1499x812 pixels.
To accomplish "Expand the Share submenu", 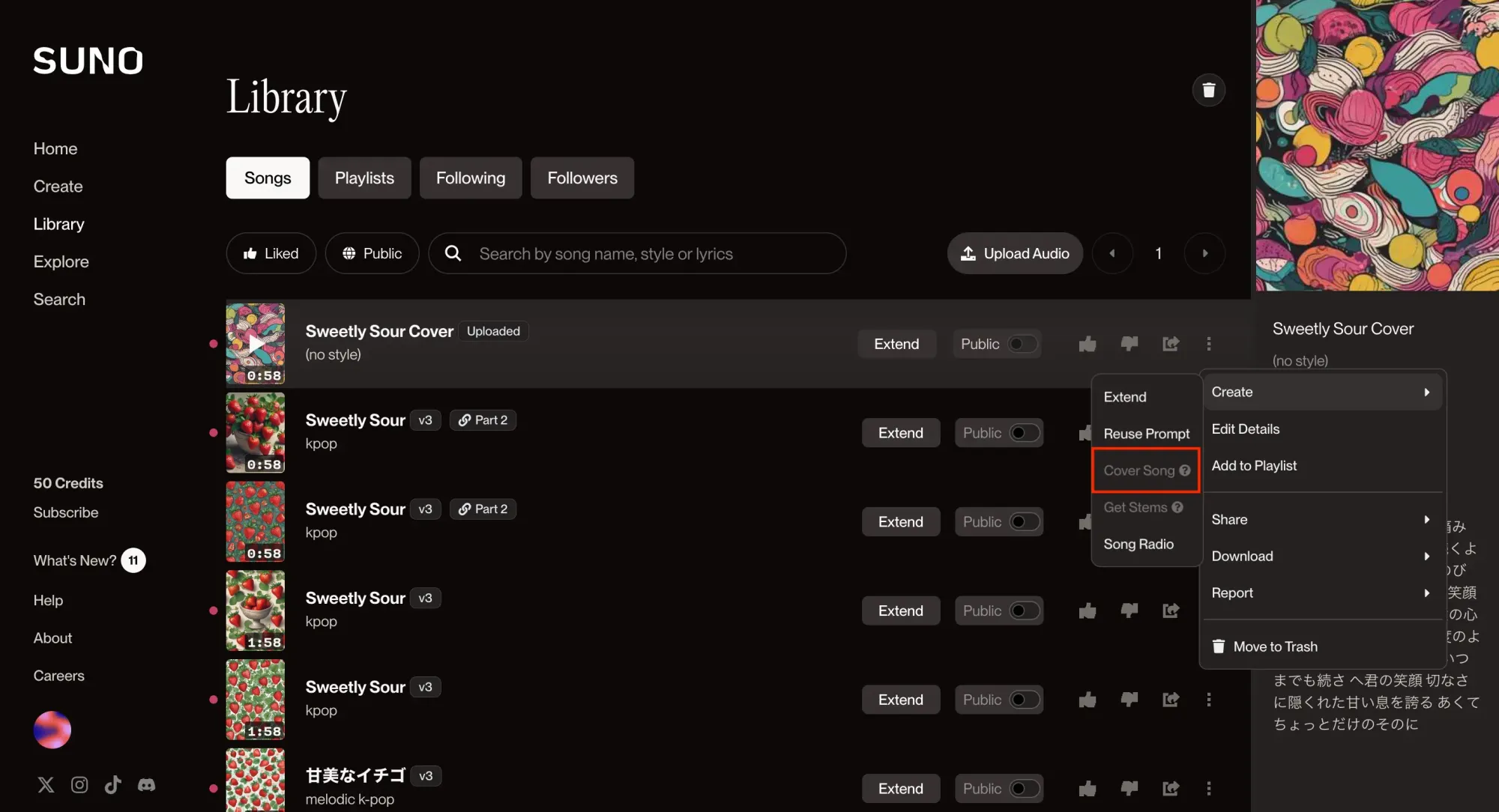I will click(x=1322, y=519).
